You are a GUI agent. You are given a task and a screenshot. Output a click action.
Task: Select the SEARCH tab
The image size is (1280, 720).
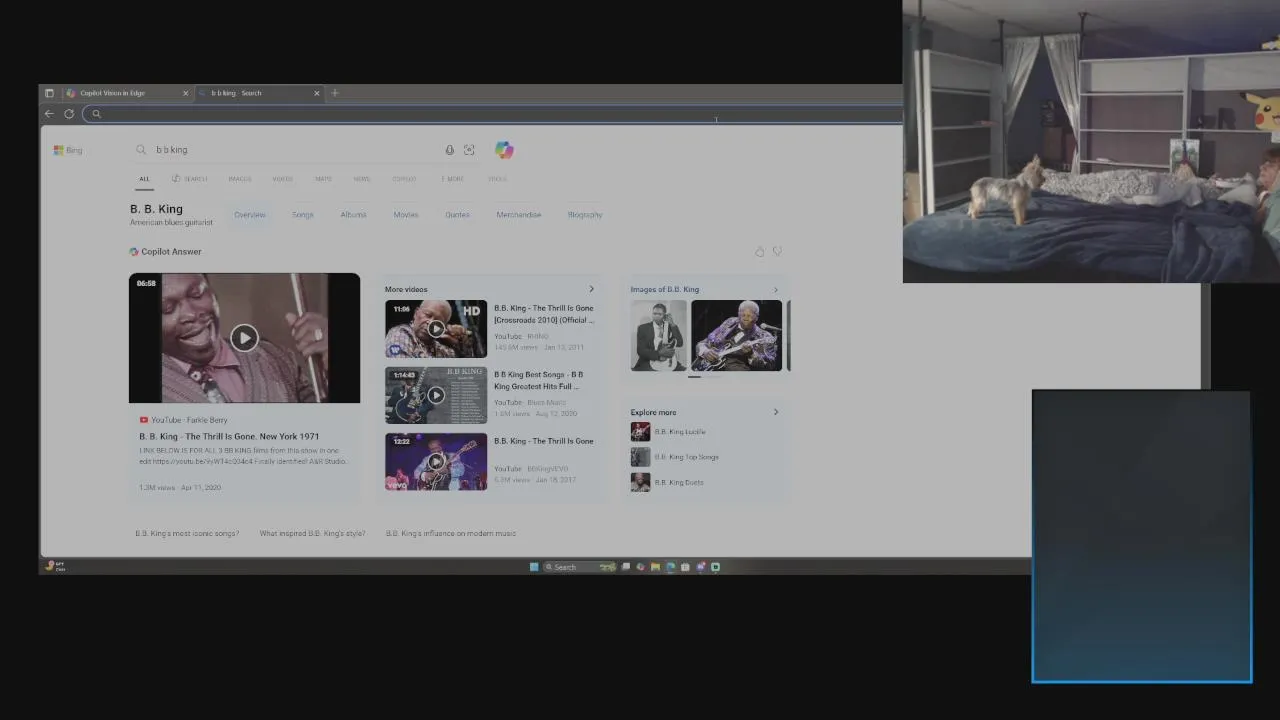pos(190,179)
